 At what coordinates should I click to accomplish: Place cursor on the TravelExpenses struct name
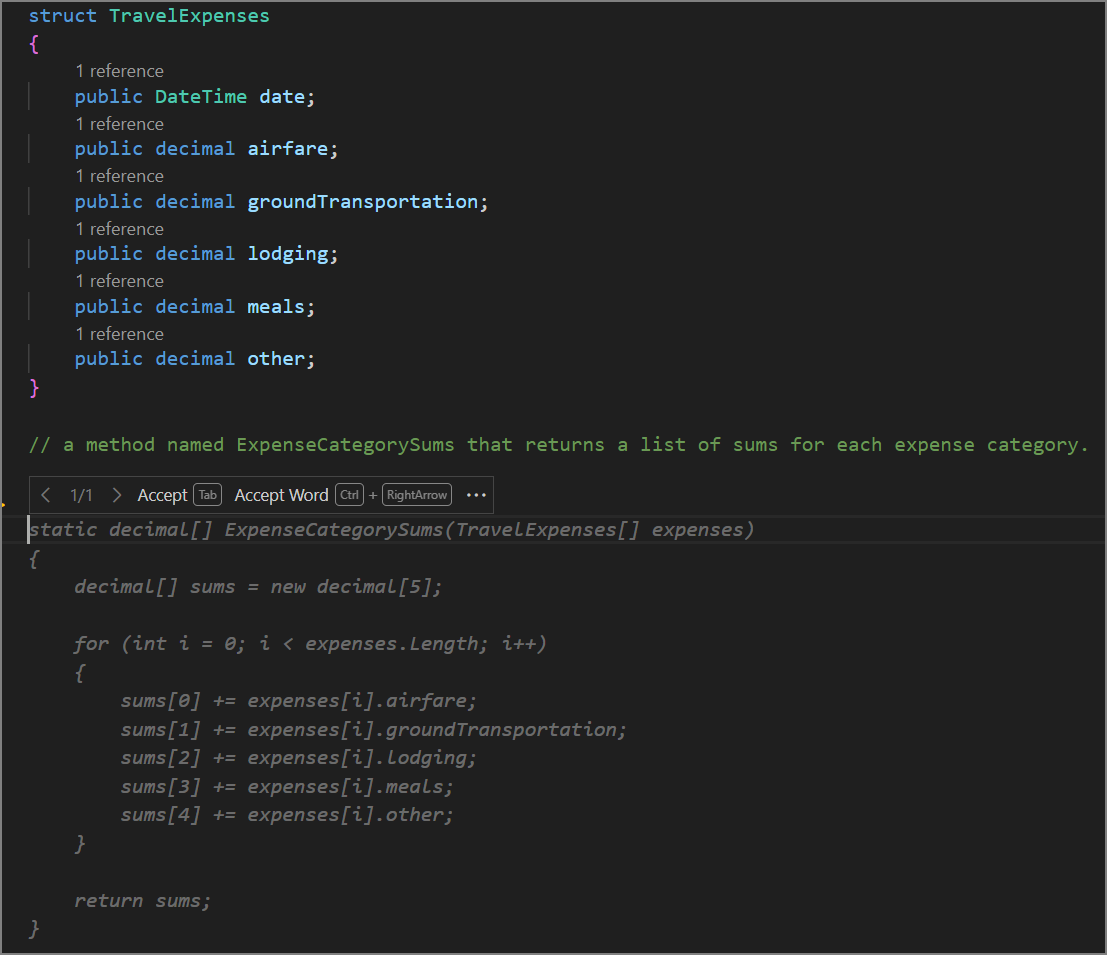pos(189,15)
